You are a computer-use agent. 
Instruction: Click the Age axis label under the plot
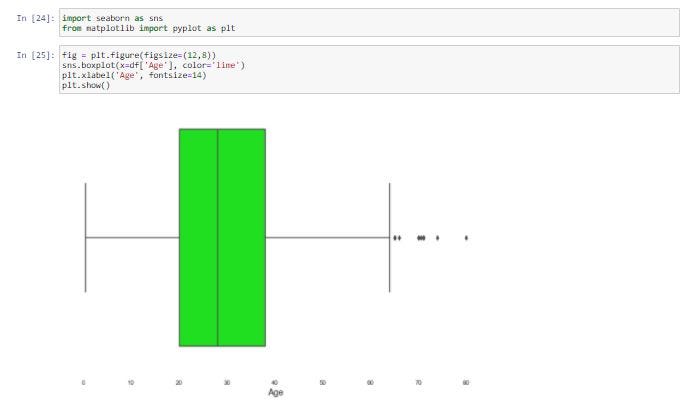(x=276, y=392)
